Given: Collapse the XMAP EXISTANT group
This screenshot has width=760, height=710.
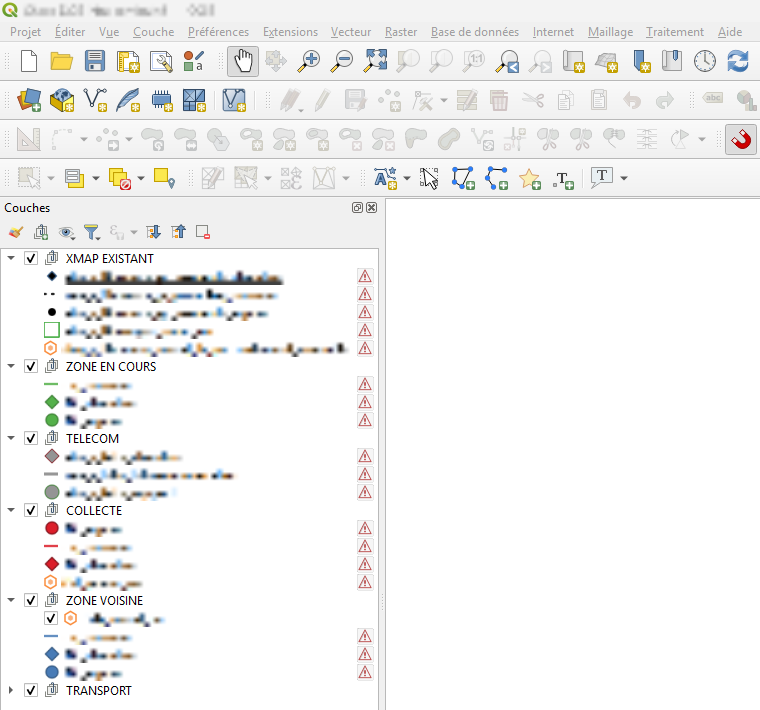Looking at the screenshot, I should [x=11, y=258].
